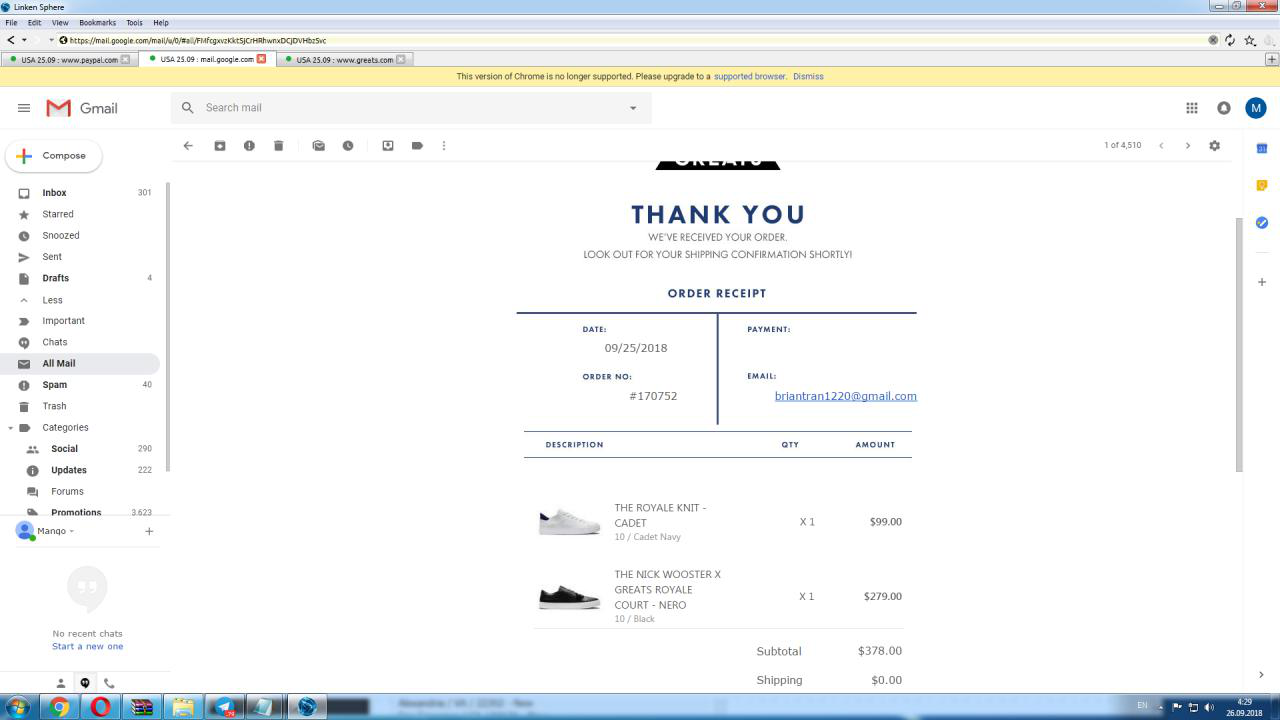1280x720 pixels.
Task: Go back to mail list arrow
Action: 188,146
